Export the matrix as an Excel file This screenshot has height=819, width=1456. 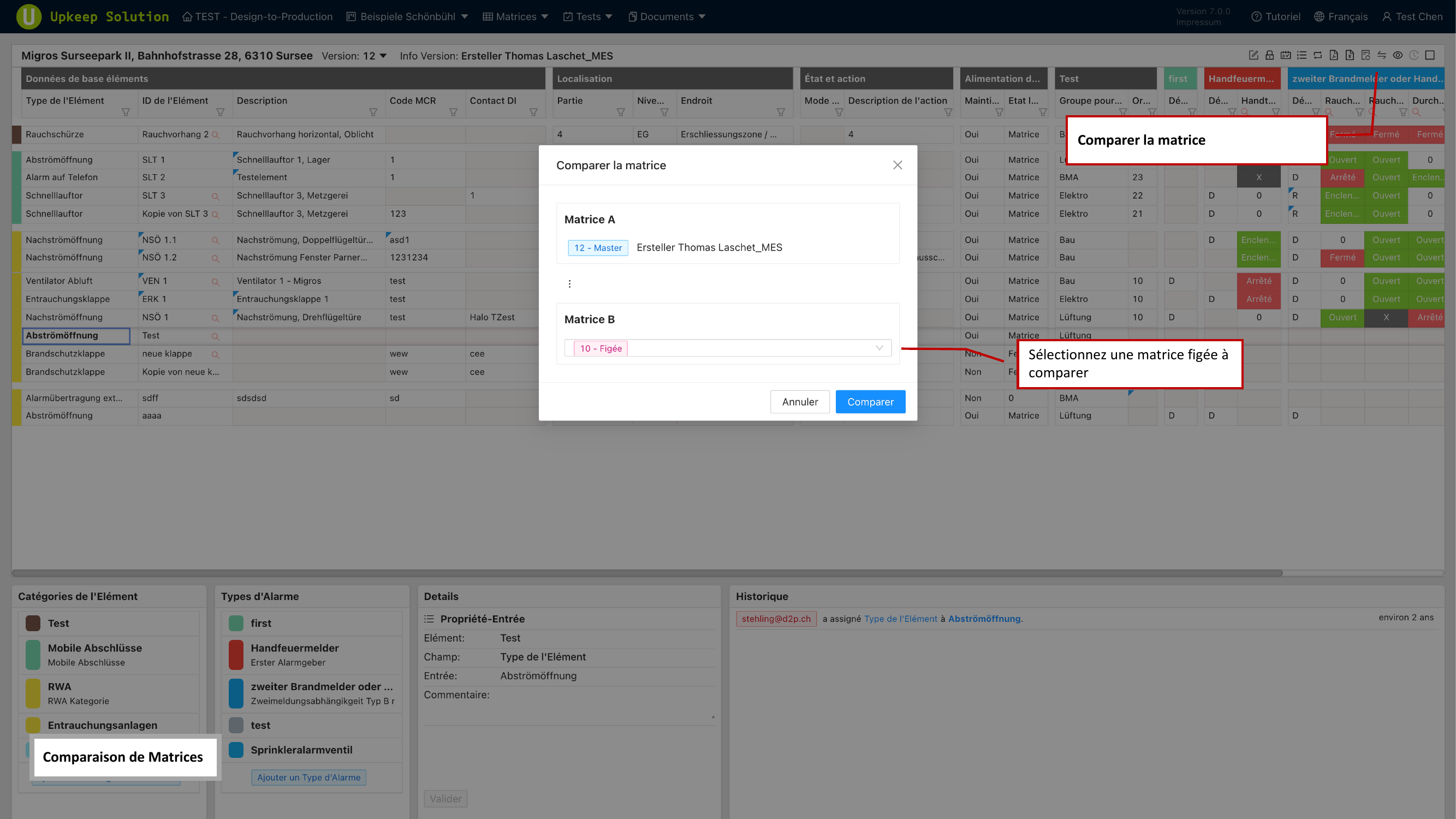1350,55
